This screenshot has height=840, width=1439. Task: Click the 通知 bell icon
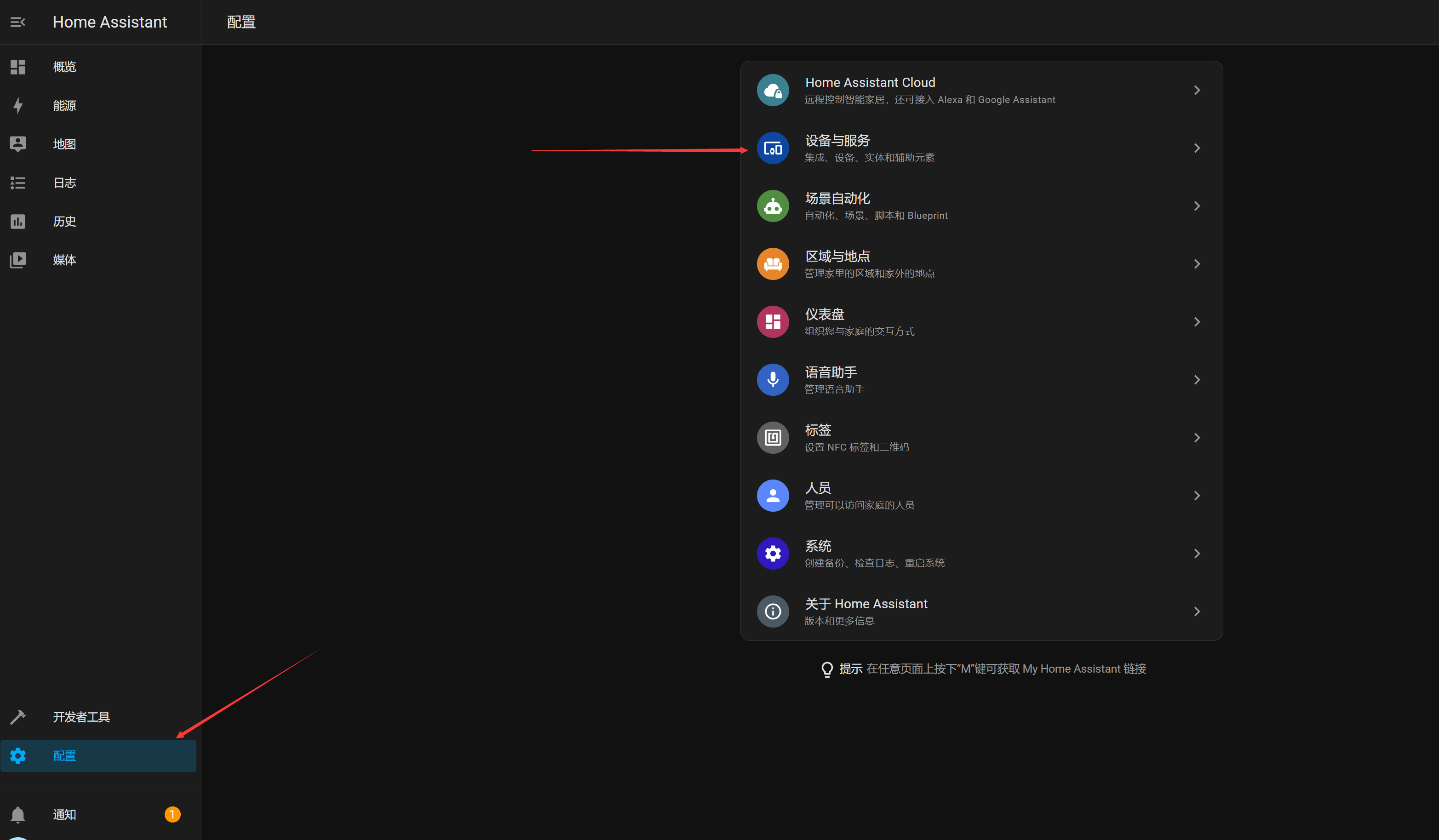[x=17, y=814]
